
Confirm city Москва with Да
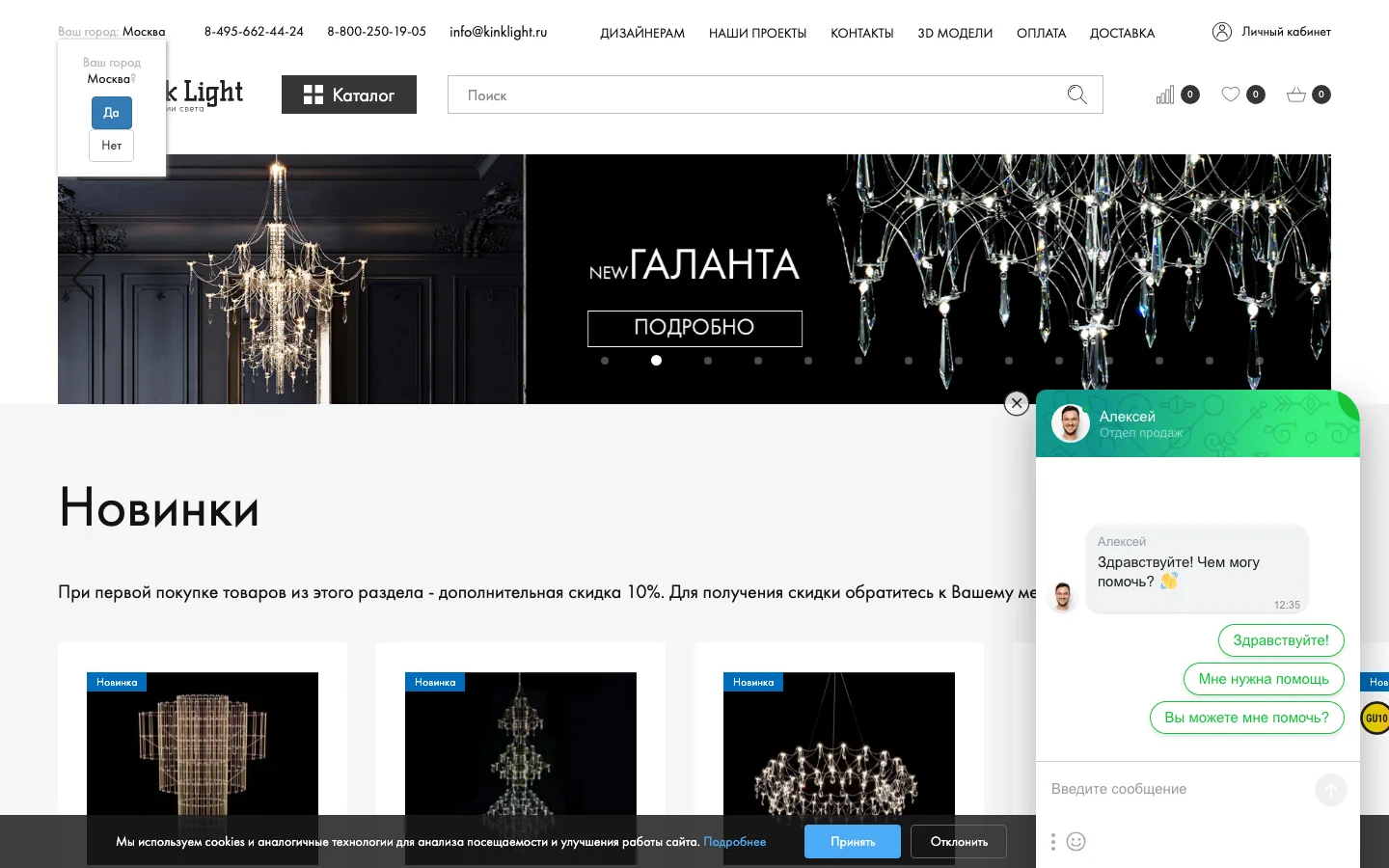click(x=112, y=113)
